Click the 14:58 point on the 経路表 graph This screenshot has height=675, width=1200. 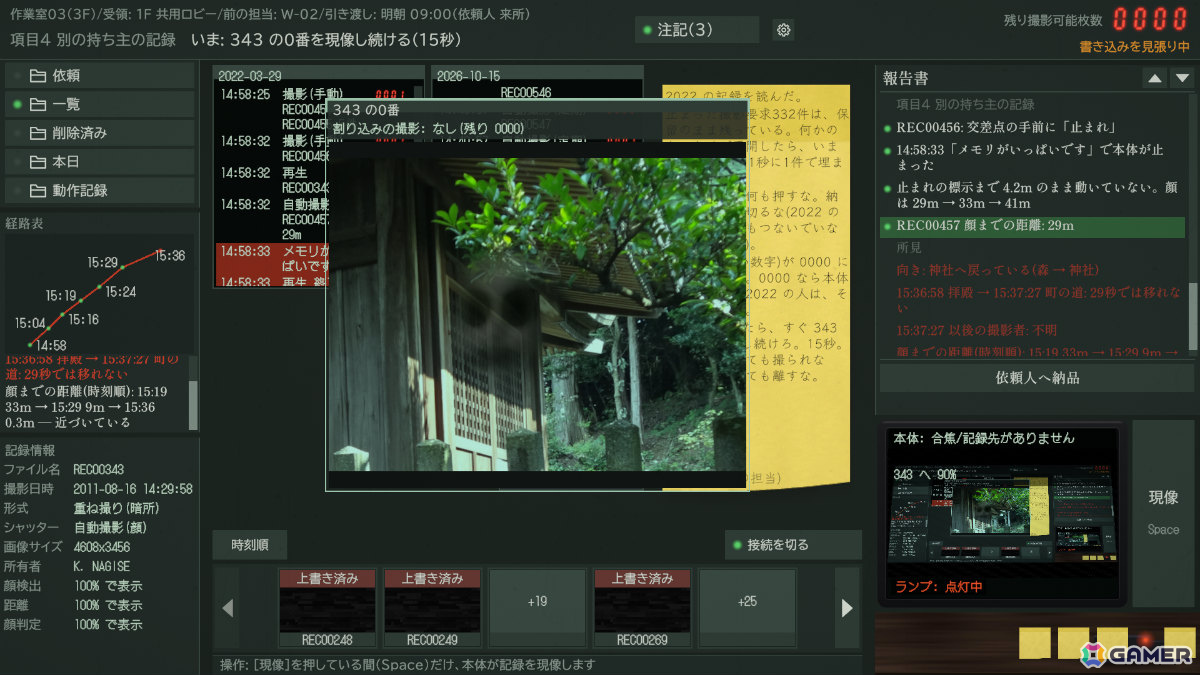point(31,345)
